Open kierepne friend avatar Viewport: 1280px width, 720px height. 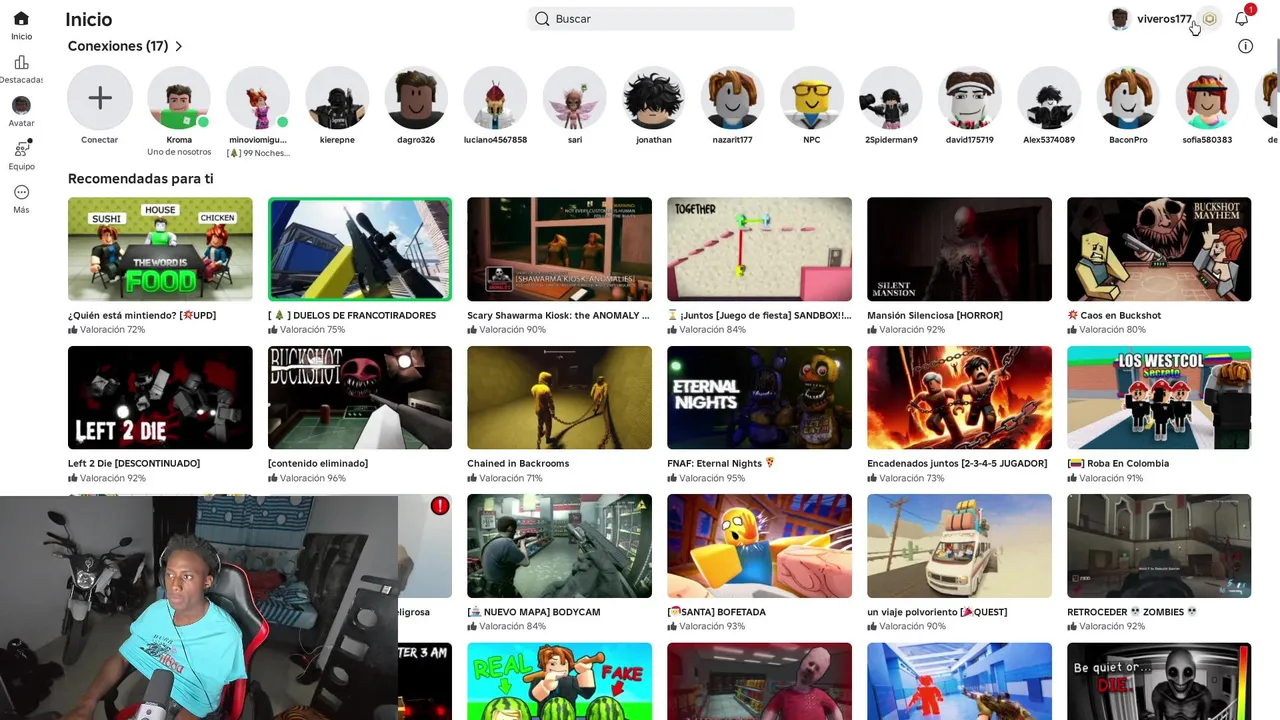click(337, 98)
